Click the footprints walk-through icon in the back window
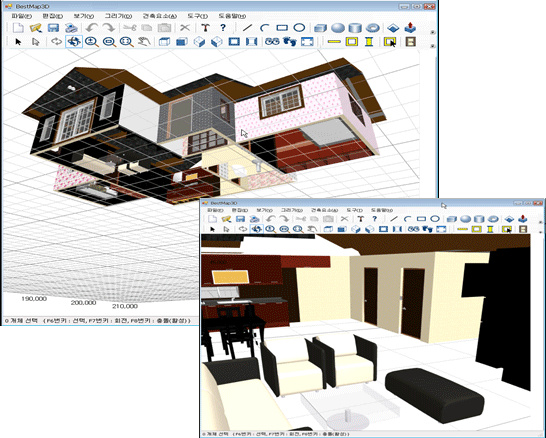 [x=289, y=42]
